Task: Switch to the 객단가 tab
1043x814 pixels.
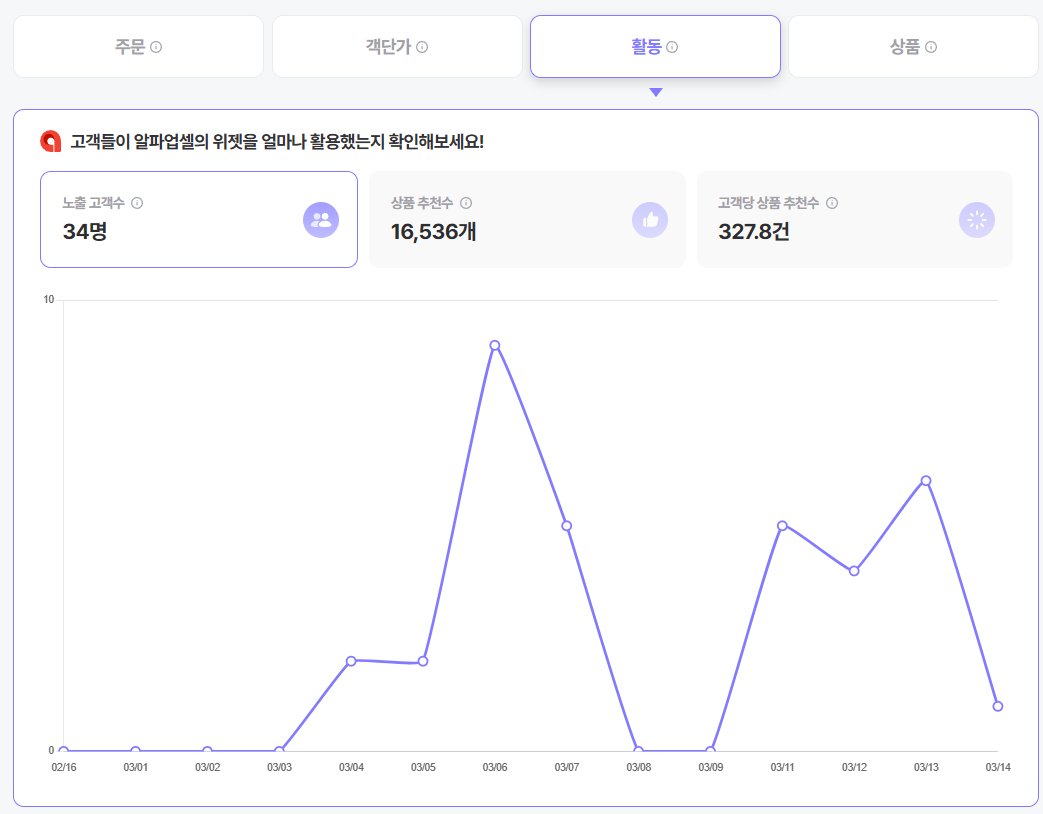Action: 397,47
